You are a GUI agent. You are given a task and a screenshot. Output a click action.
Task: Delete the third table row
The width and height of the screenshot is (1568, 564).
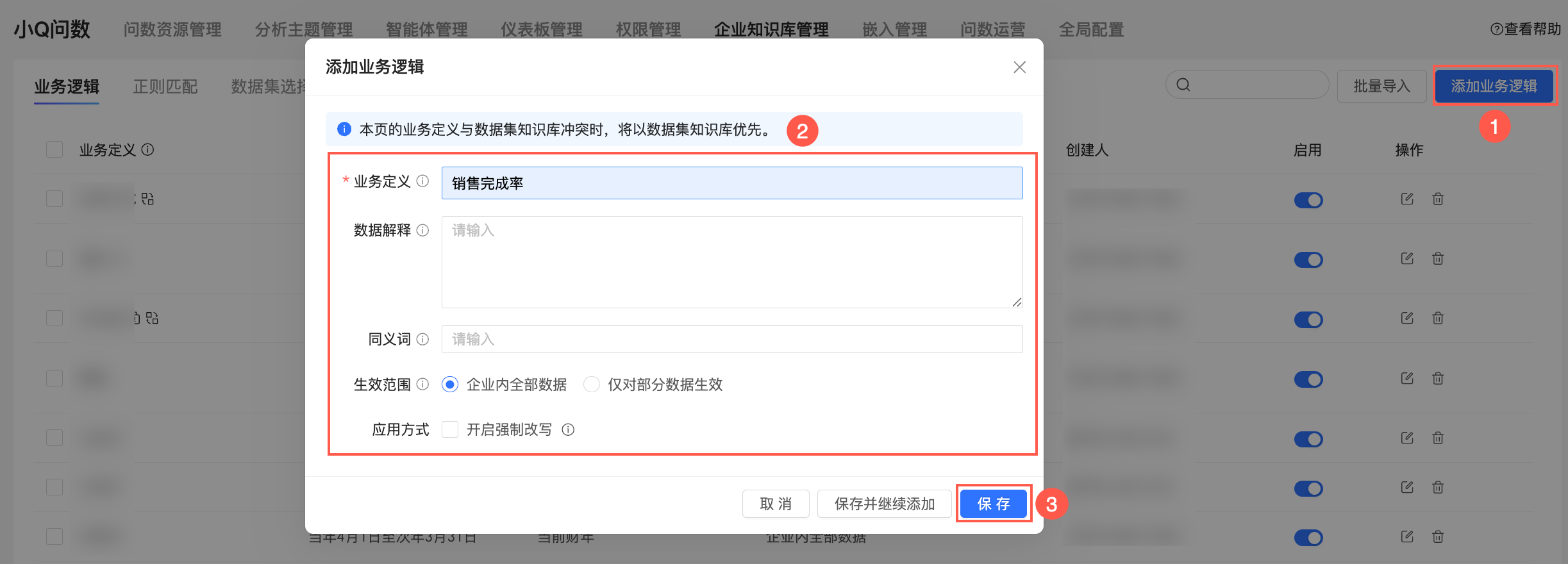1438,318
